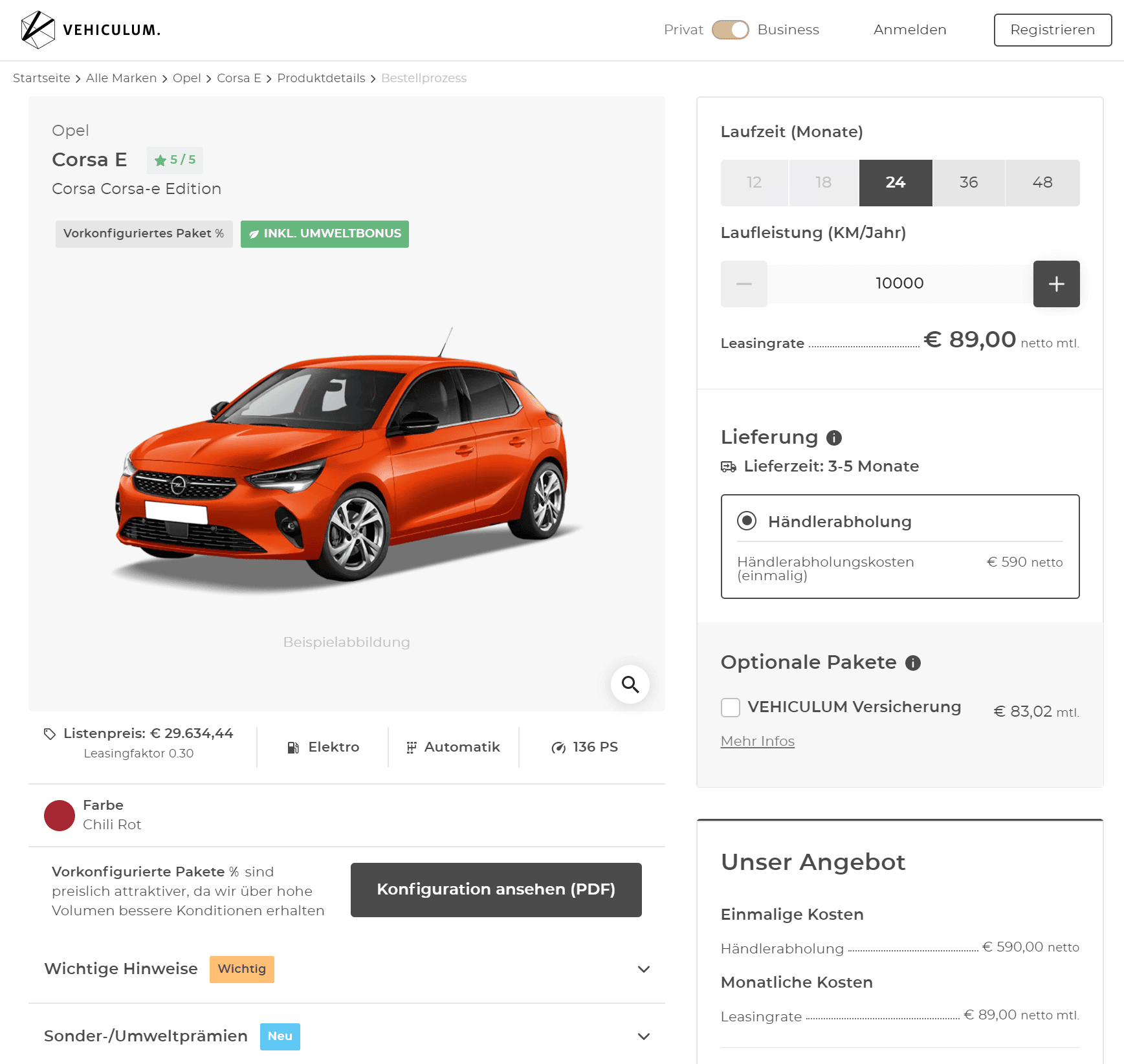Click the gearbox Automatik icon
1124x1064 pixels.
pyautogui.click(x=411, y=748)
